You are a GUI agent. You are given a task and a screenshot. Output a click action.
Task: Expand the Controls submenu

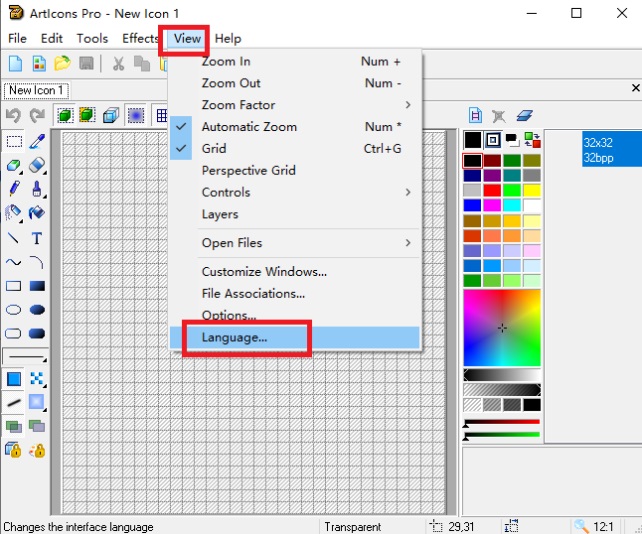click(295, 192)
